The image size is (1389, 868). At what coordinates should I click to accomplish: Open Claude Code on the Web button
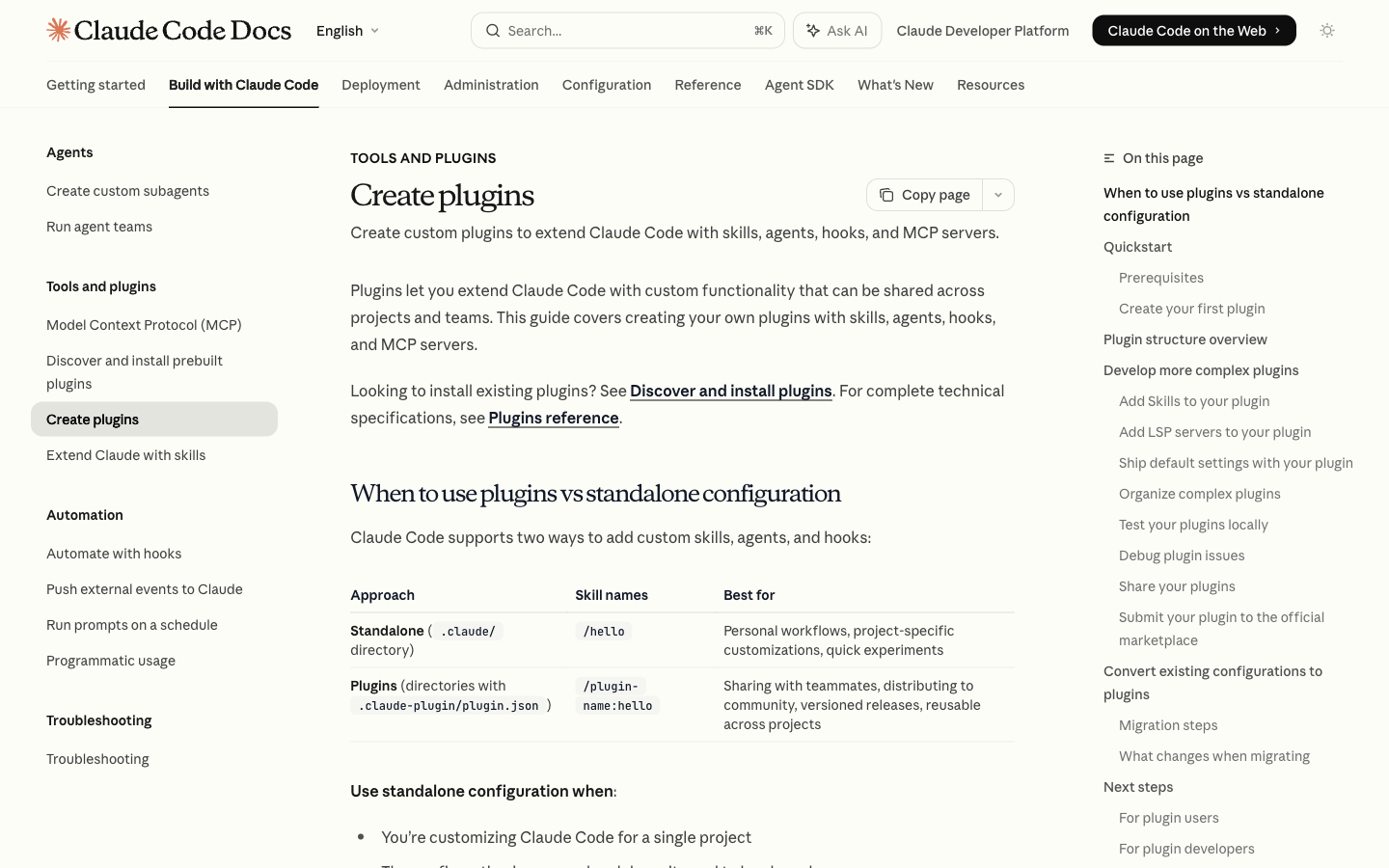tap(1193, 31)
